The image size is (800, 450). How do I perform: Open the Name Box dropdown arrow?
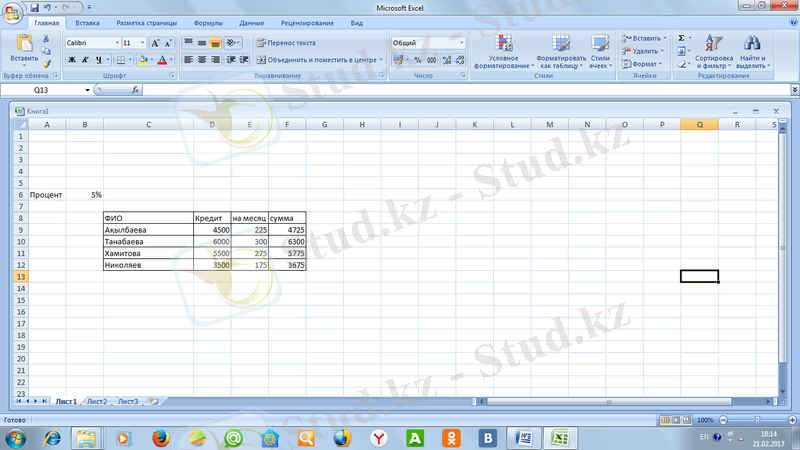[88, 90]
